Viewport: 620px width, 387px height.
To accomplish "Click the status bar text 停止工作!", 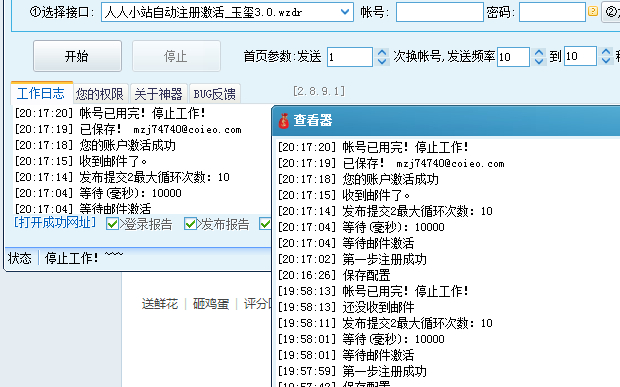I will tap(72, 258).
